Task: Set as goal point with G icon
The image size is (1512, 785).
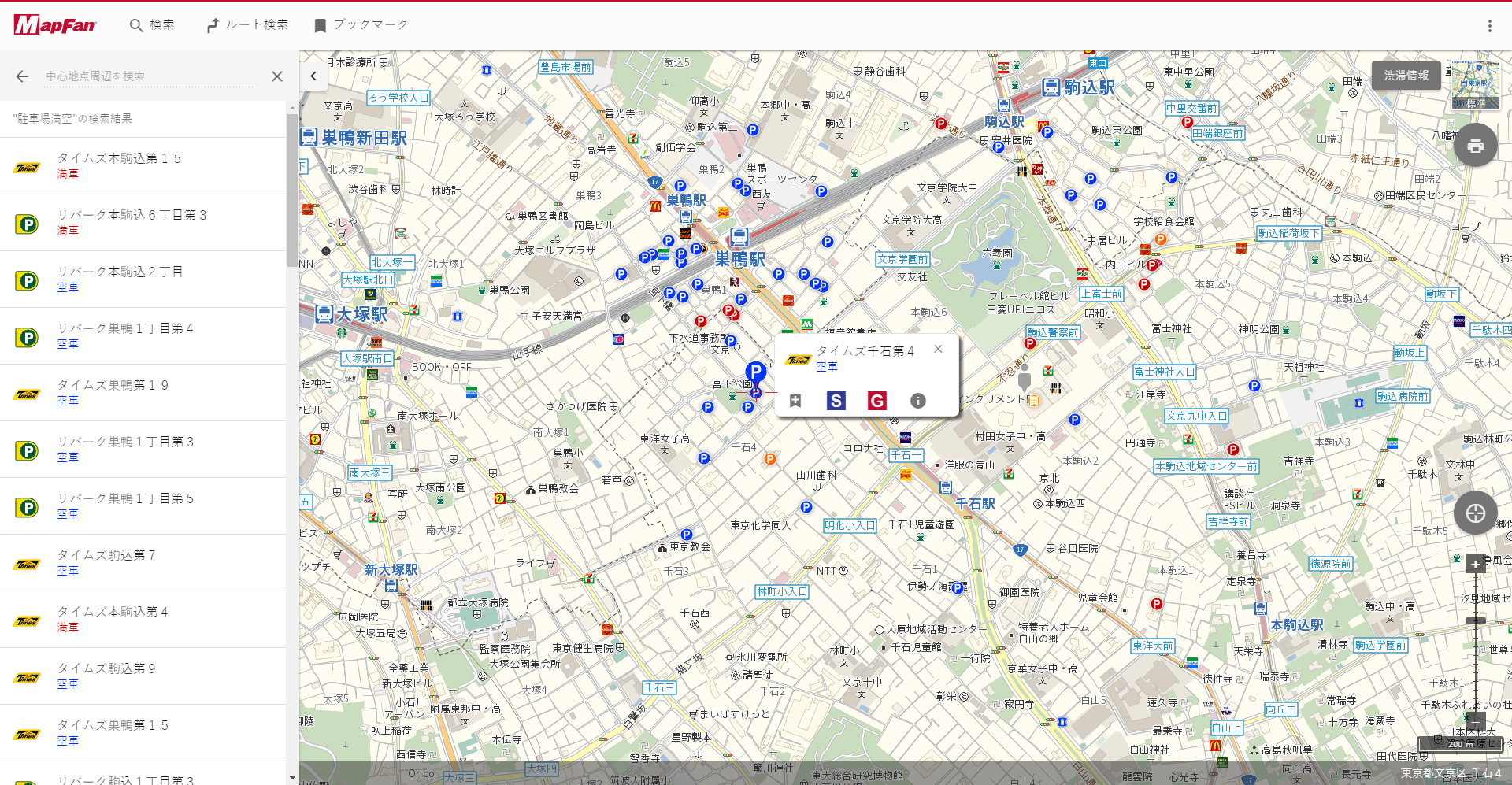Action: [876, 401]
